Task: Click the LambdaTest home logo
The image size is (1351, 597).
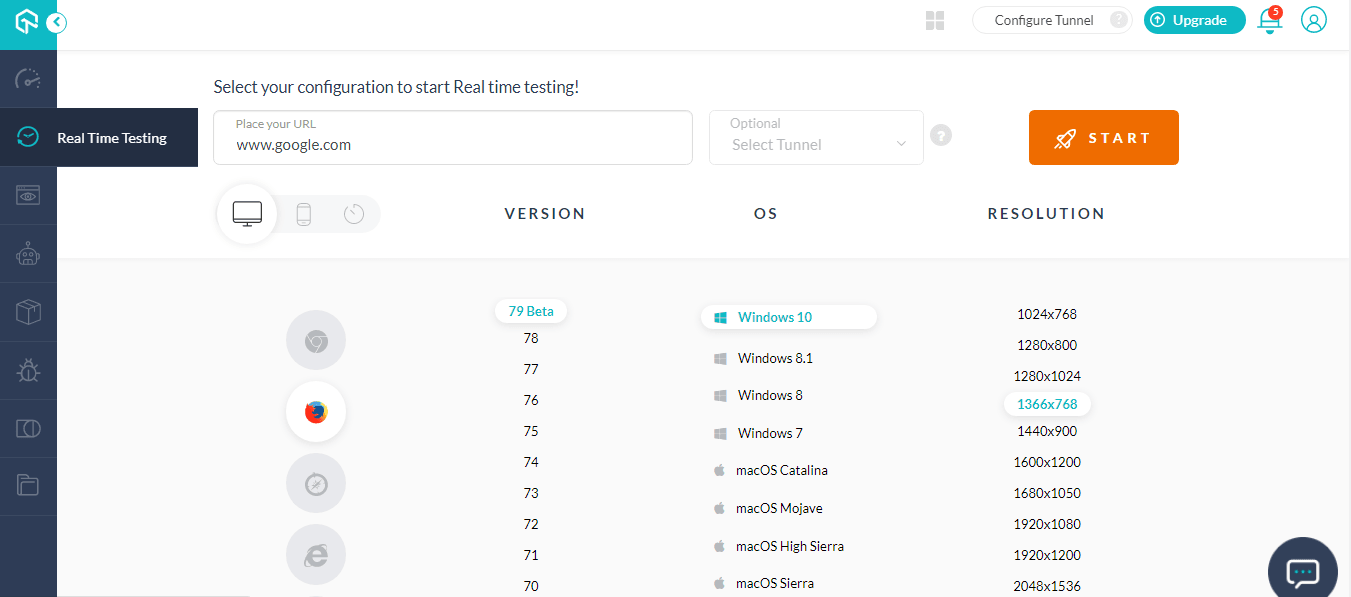Action: click(25, 20)
